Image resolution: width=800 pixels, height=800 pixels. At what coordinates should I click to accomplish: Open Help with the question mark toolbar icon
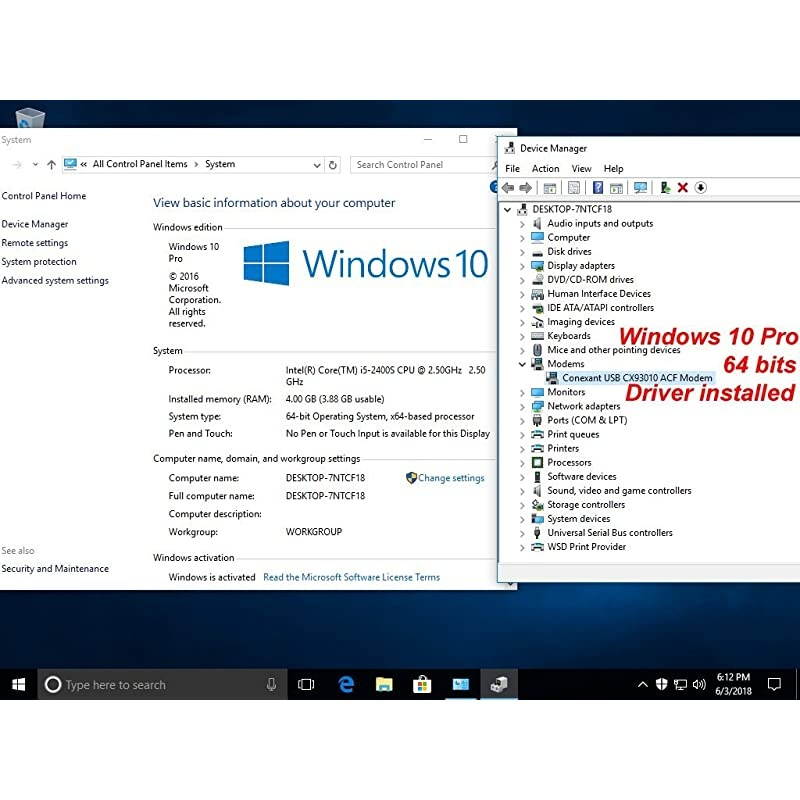pos(596,187)
